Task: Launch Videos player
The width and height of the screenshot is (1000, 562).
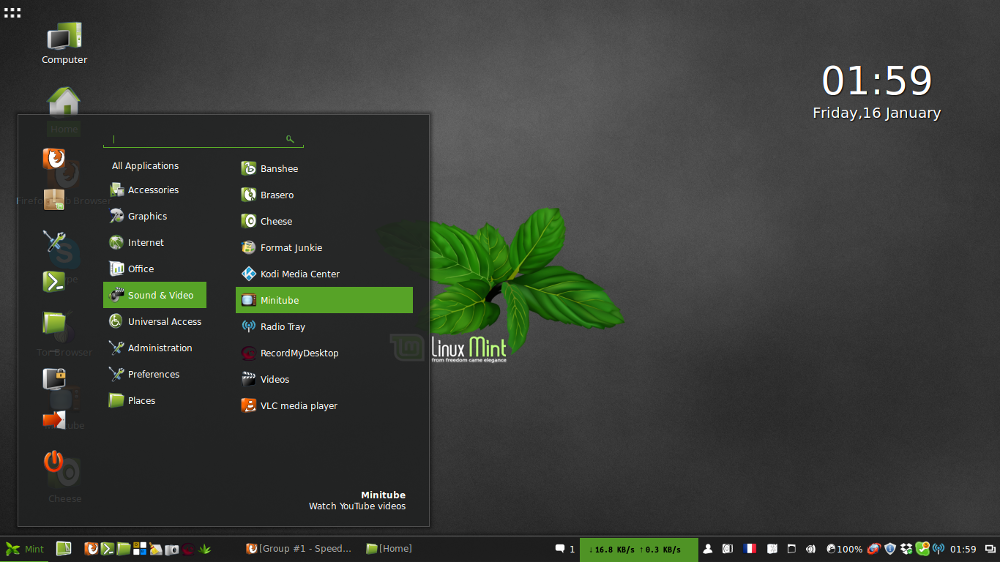Action: tap(324, 379)
